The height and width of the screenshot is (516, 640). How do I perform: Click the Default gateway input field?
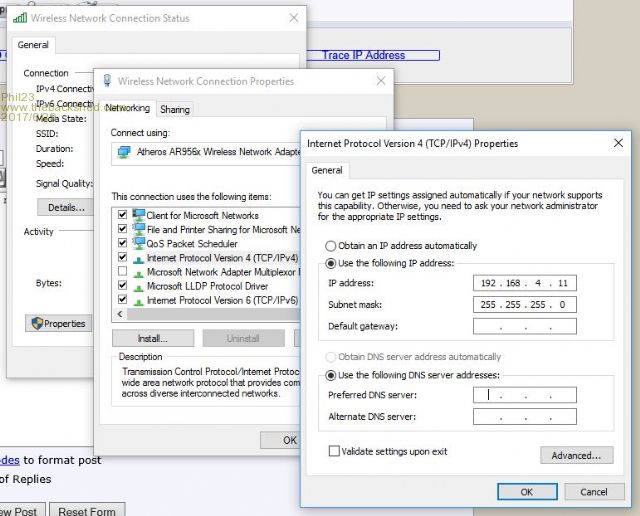pyautogui.click(x=524, y=326)
